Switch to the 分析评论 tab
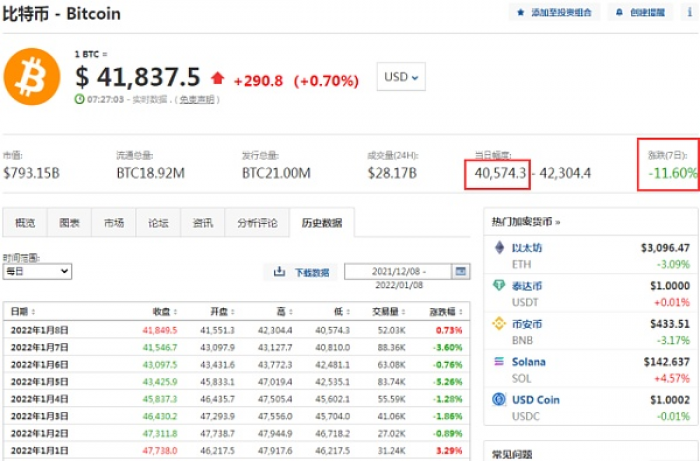 (257, 223)
